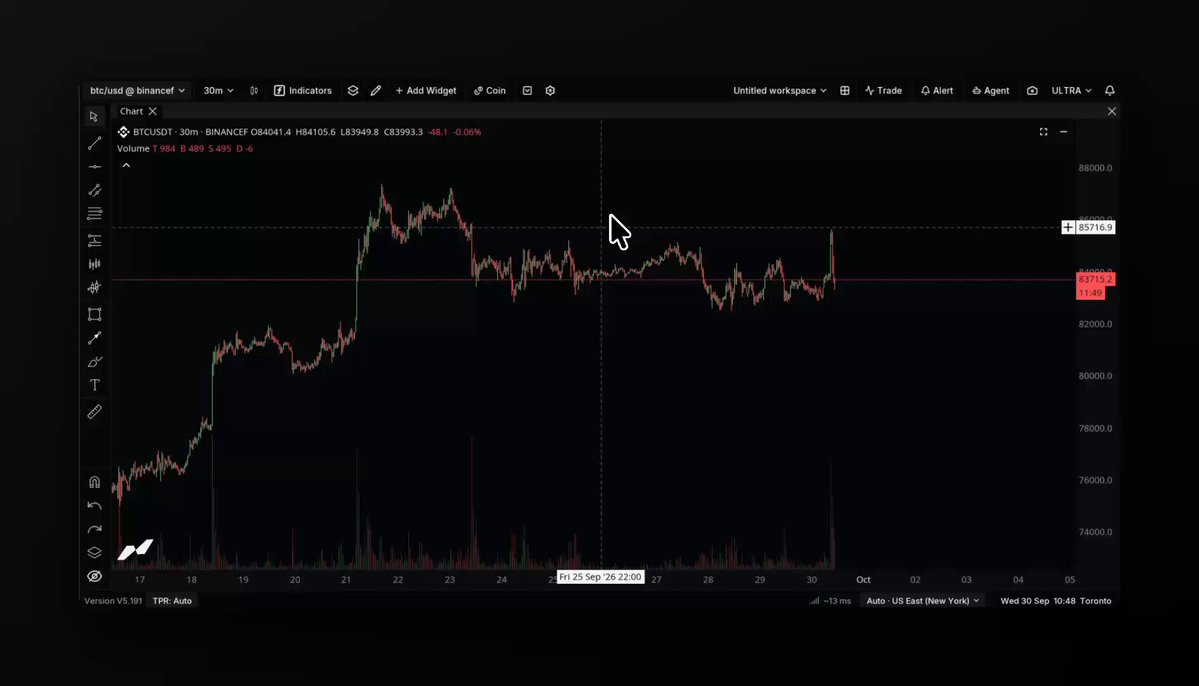The width and height of the screenshot is (1199, 686).
Task: Toggle drawings visibility eye icon
Action: [94, 576]
